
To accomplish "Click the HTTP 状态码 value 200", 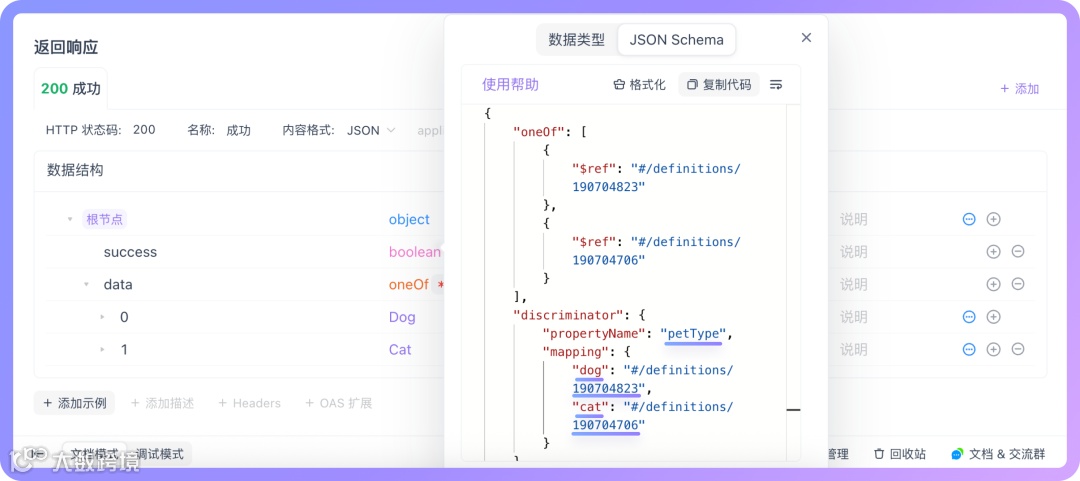I will pyautogui.click(x=144, y=130).
